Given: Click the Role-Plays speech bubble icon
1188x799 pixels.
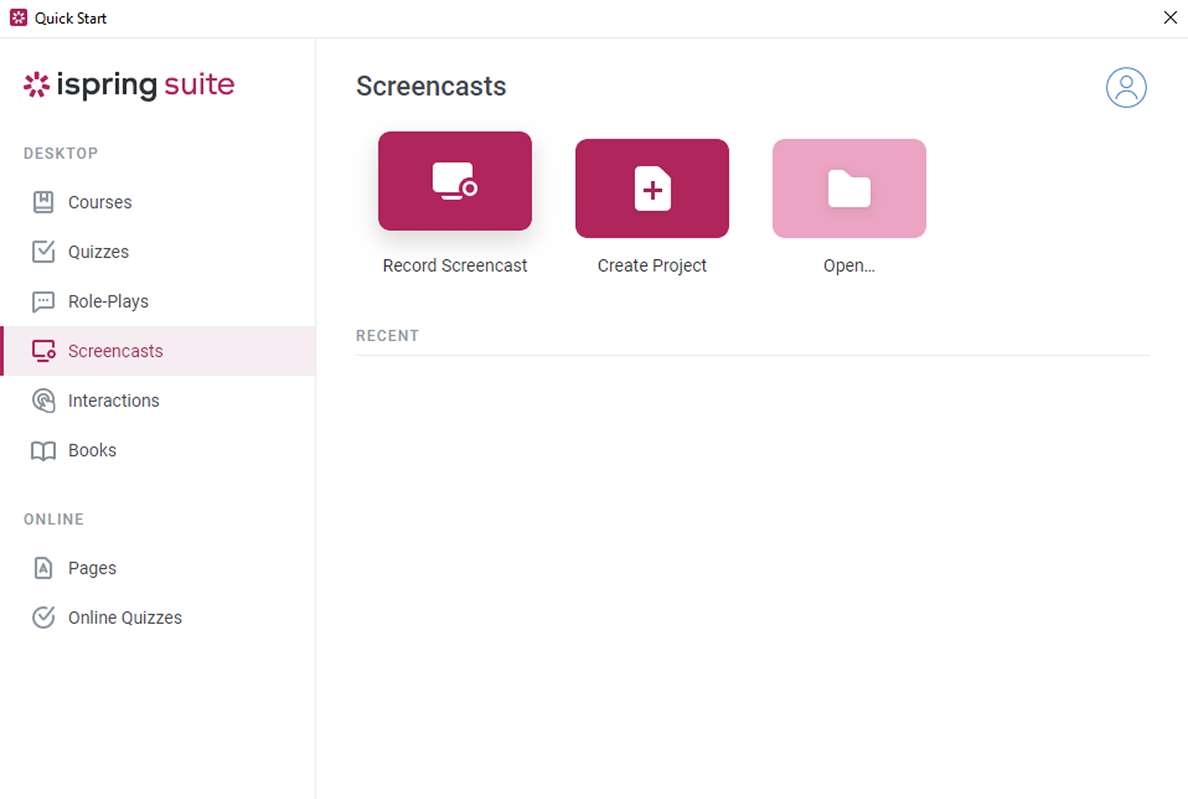Looking at the screenshot, I should pyautogui.click(x=43, y=301).
